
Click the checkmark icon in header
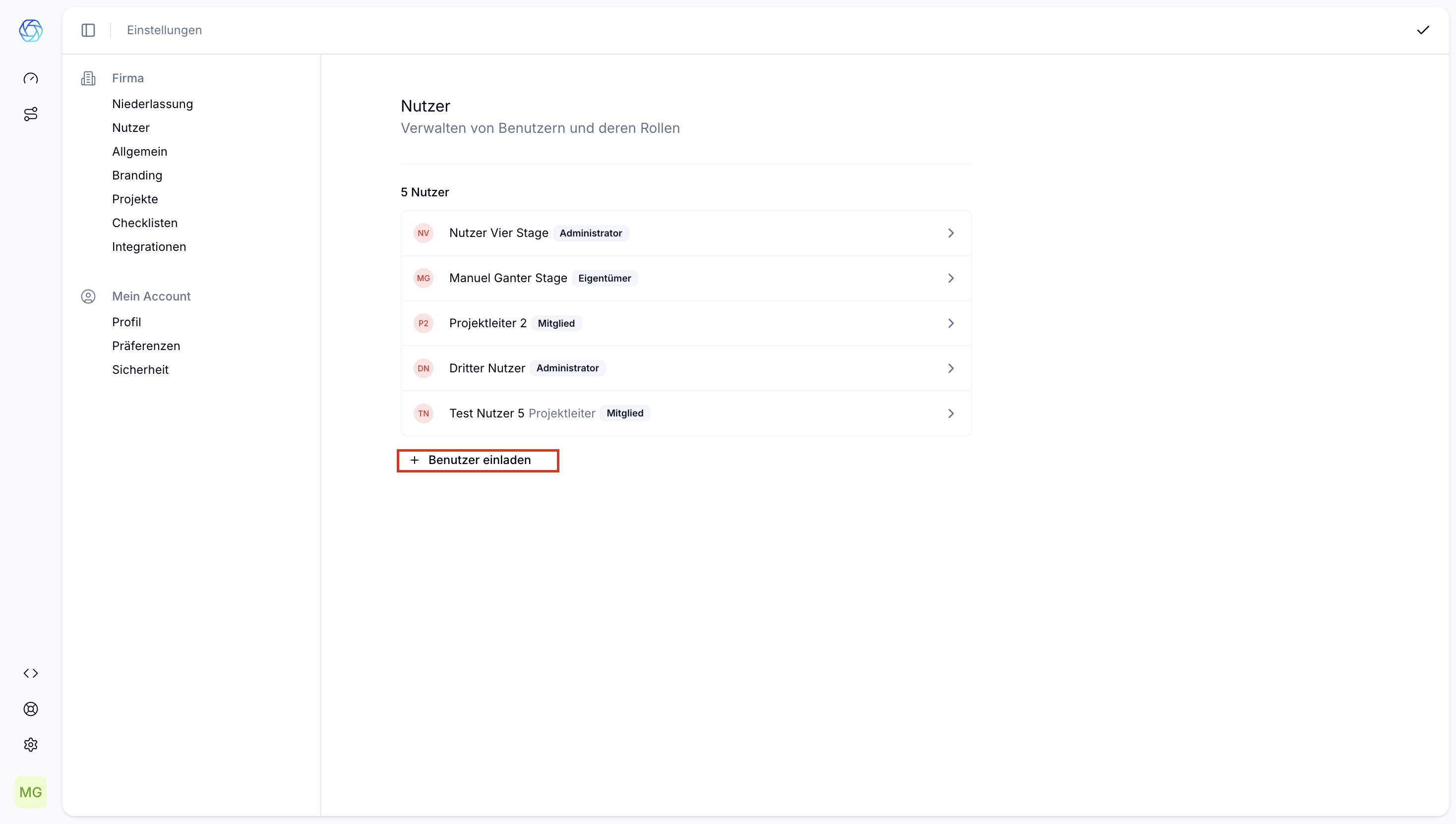click(1423, 30)
